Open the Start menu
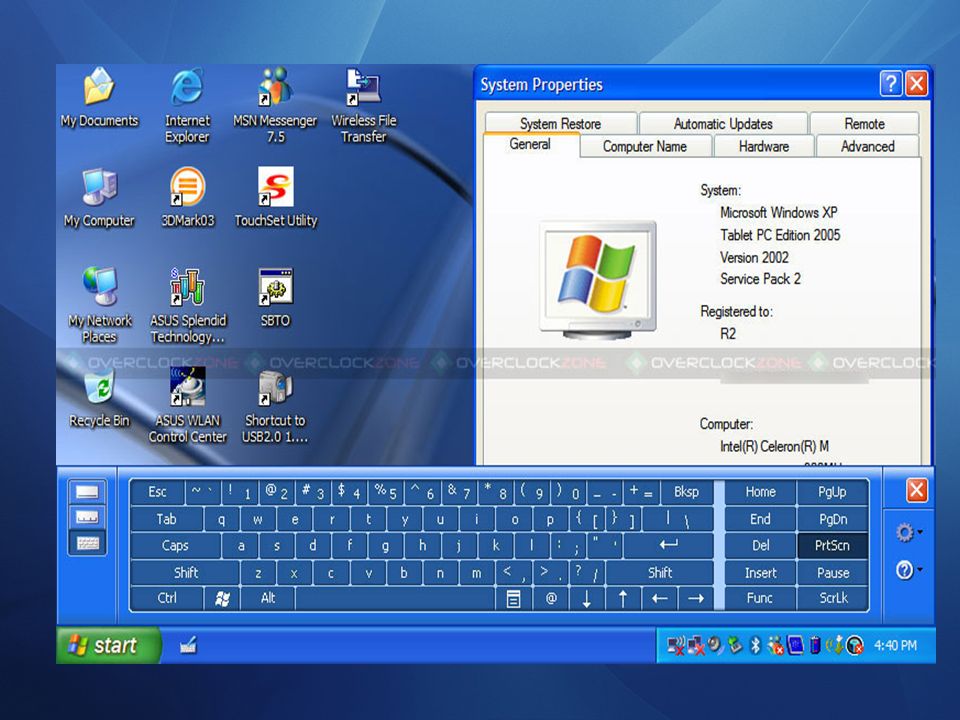 108,645
